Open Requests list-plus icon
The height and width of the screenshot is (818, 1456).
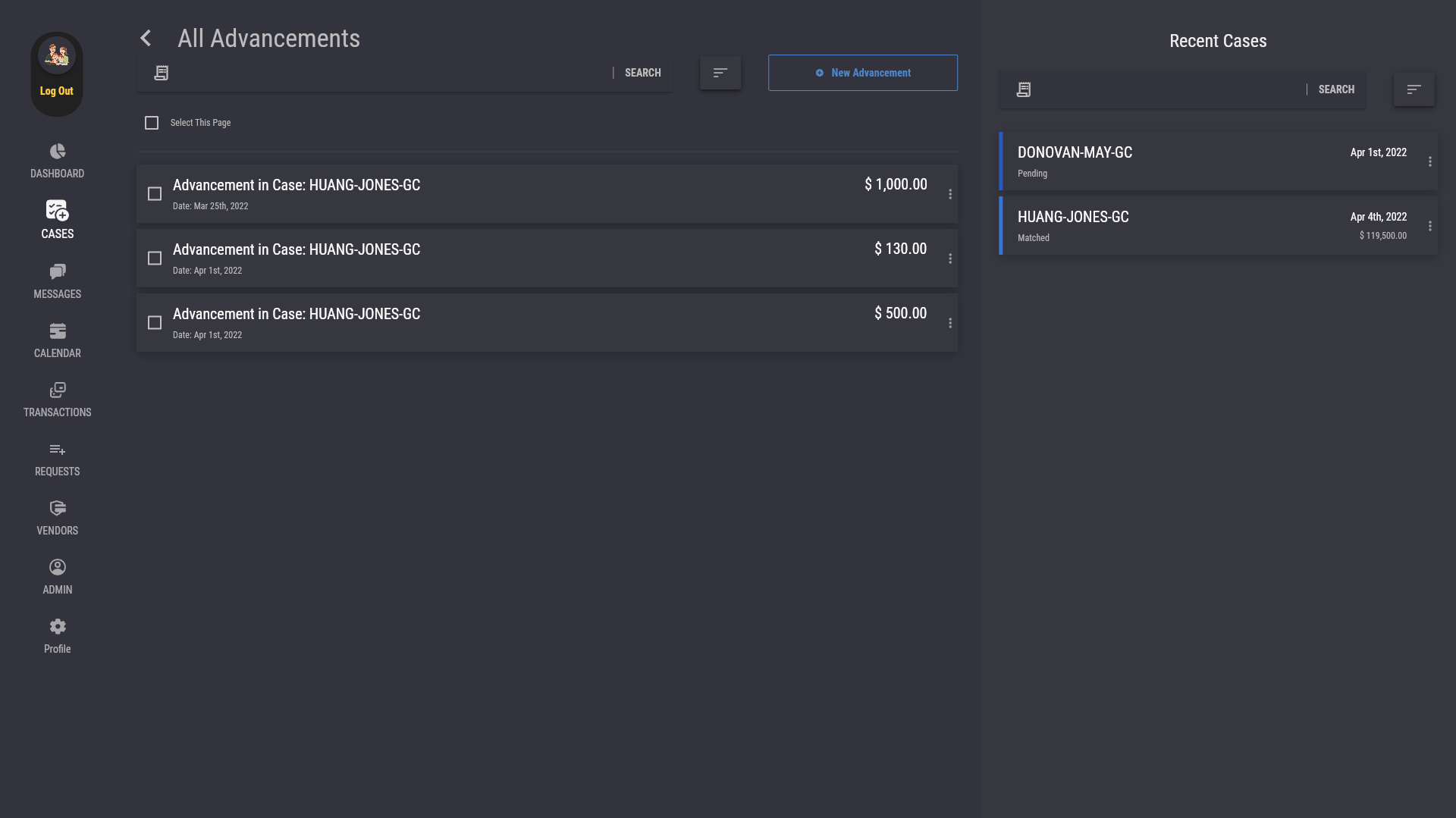[58, 450]
